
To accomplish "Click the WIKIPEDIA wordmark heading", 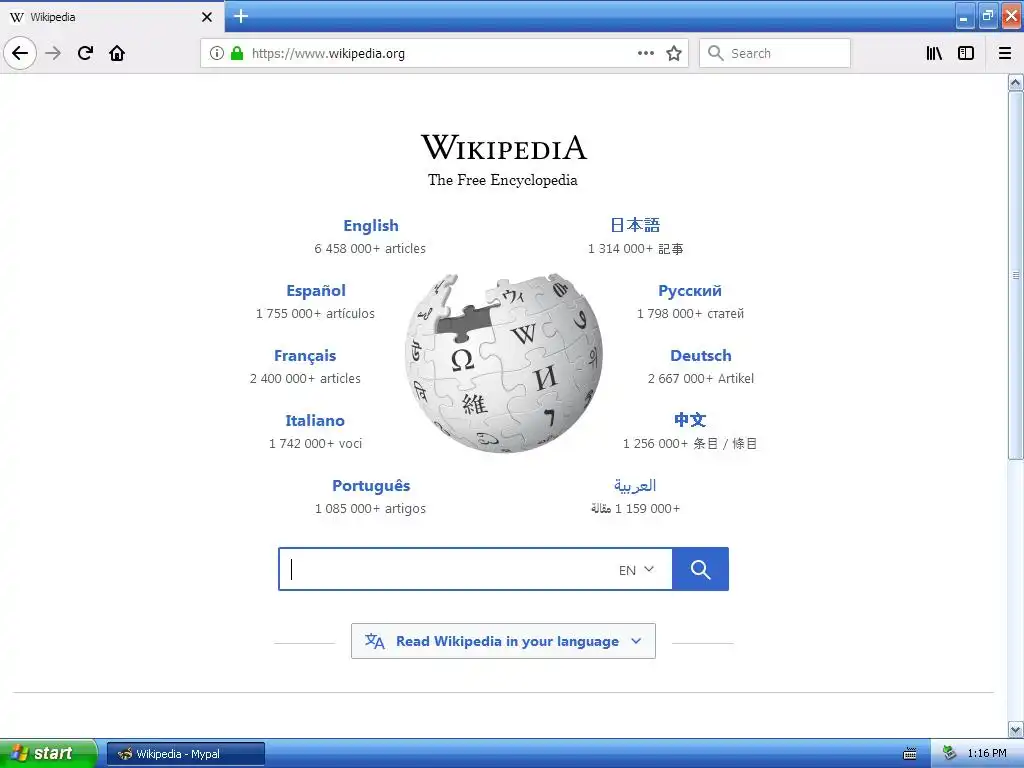I will click(x=504, y=147).
